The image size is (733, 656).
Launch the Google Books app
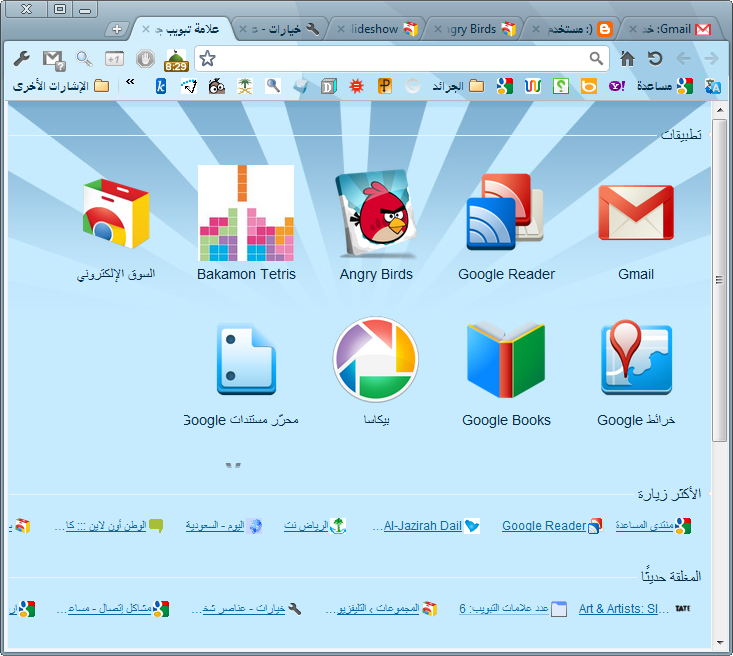click(506, 374)
